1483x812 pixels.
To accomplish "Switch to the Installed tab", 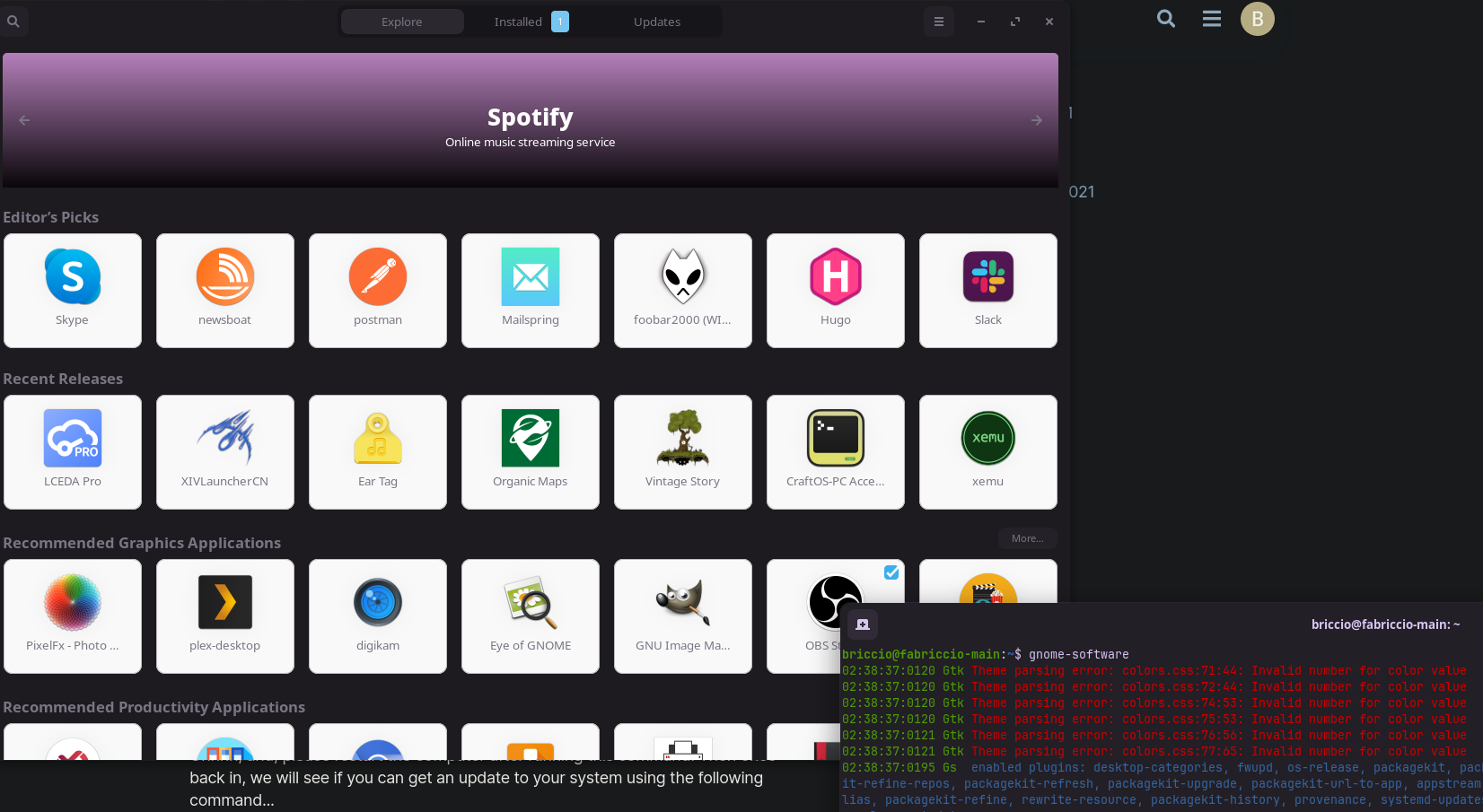I will click(x=531, y=22).
